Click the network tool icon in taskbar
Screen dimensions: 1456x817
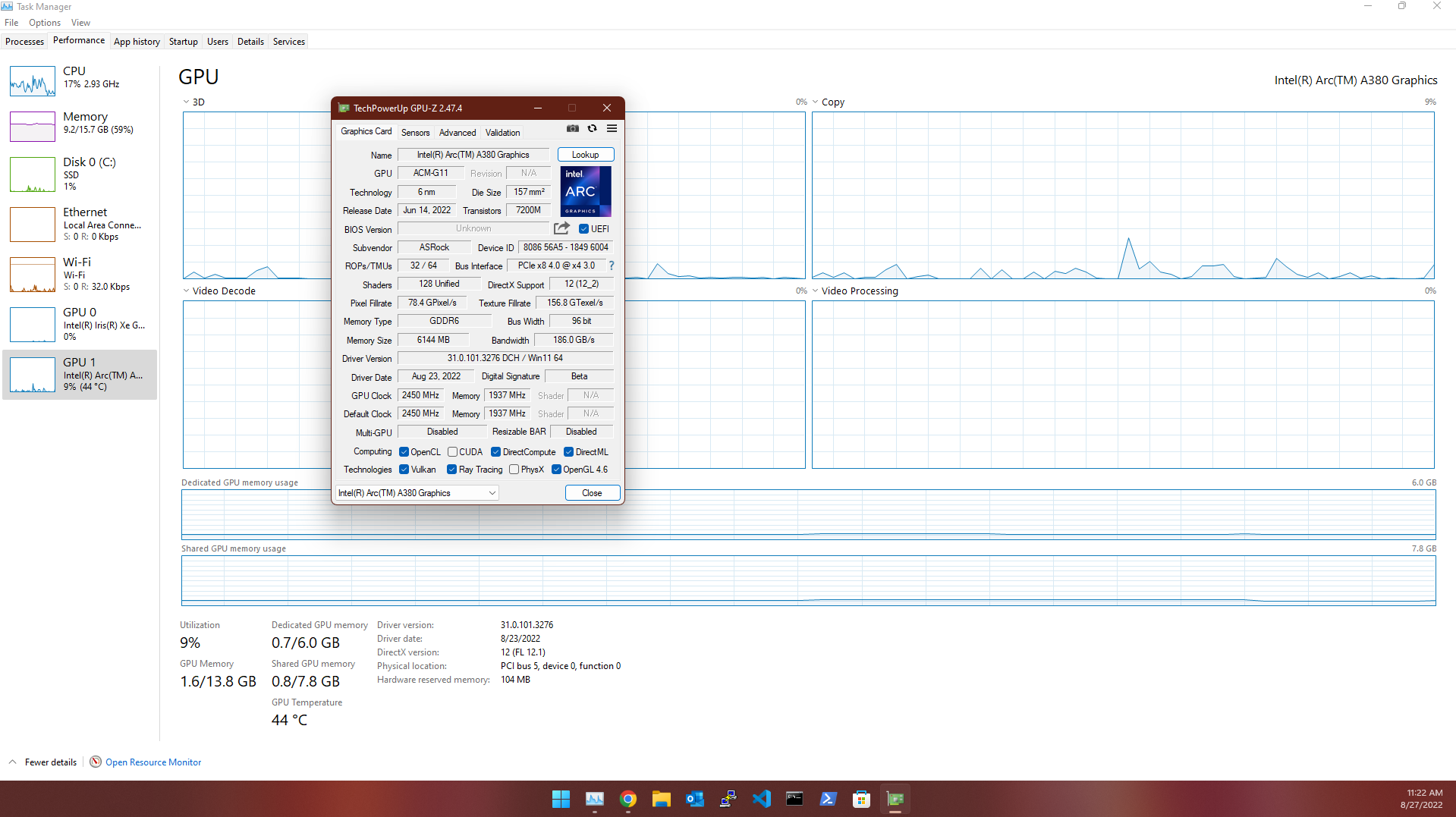coord(728,799)
